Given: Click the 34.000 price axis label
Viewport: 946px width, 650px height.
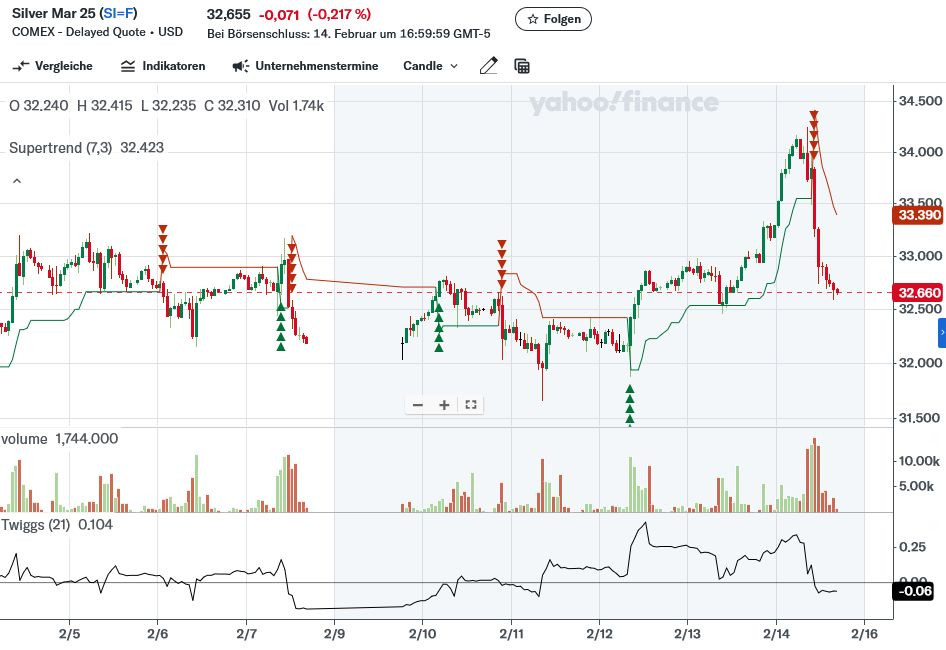Looking at the screenshot, I should point(919,151).
